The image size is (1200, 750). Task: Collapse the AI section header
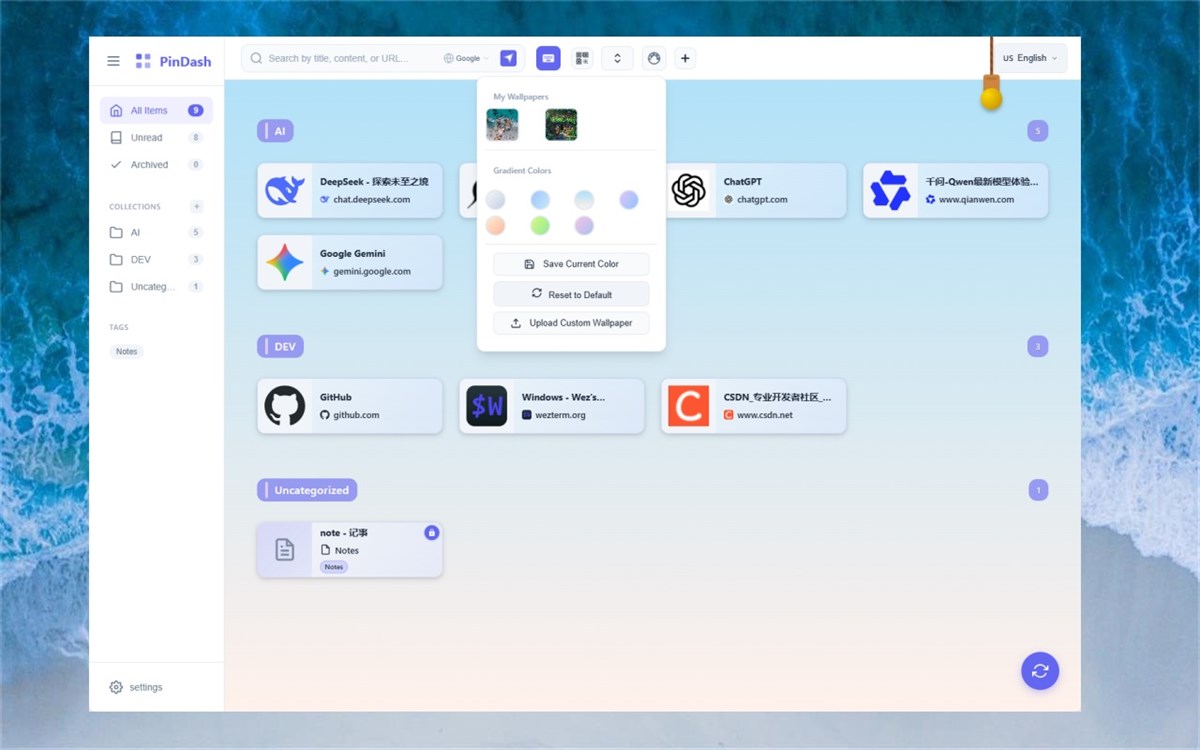click(x=275, y=131)
